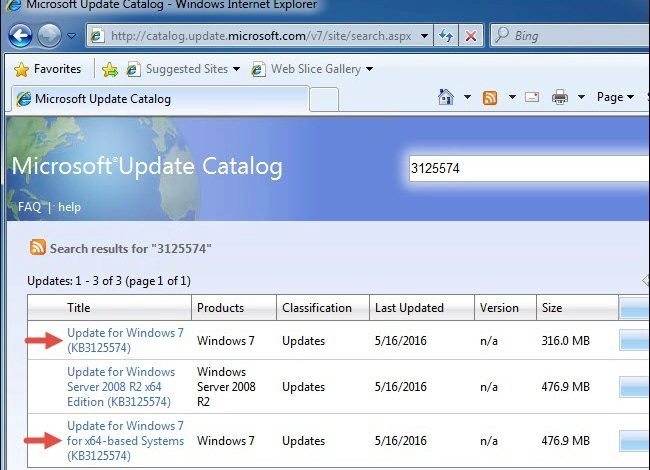
Task: Expand the address bar history dropdown
Action: (x=424, y=36)
